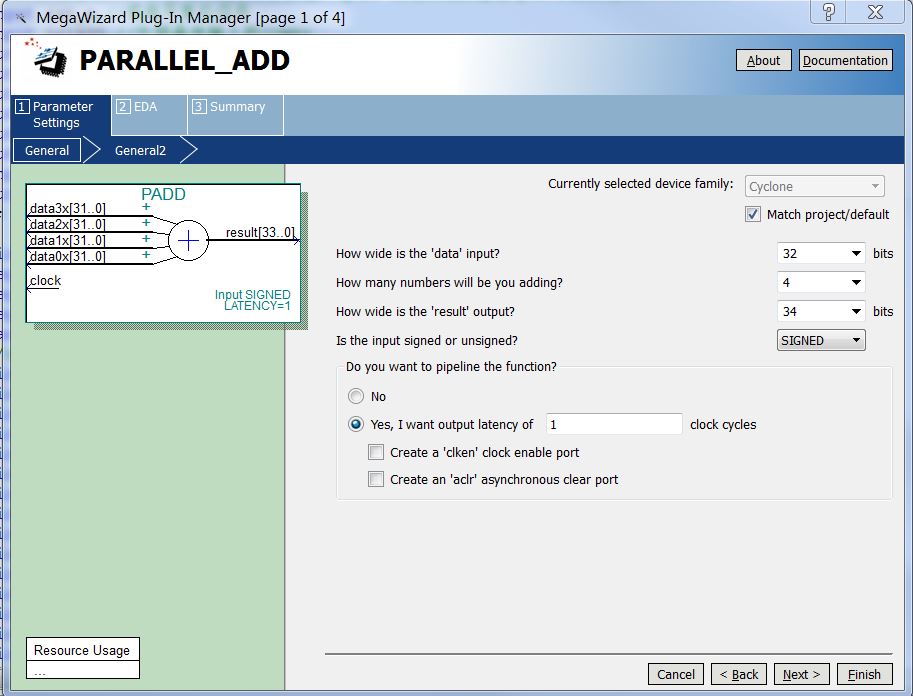Viewport: 913px width, 696px height.
Task: Toggle Match project/default checkbox
Action: click(x=752, y=214)
